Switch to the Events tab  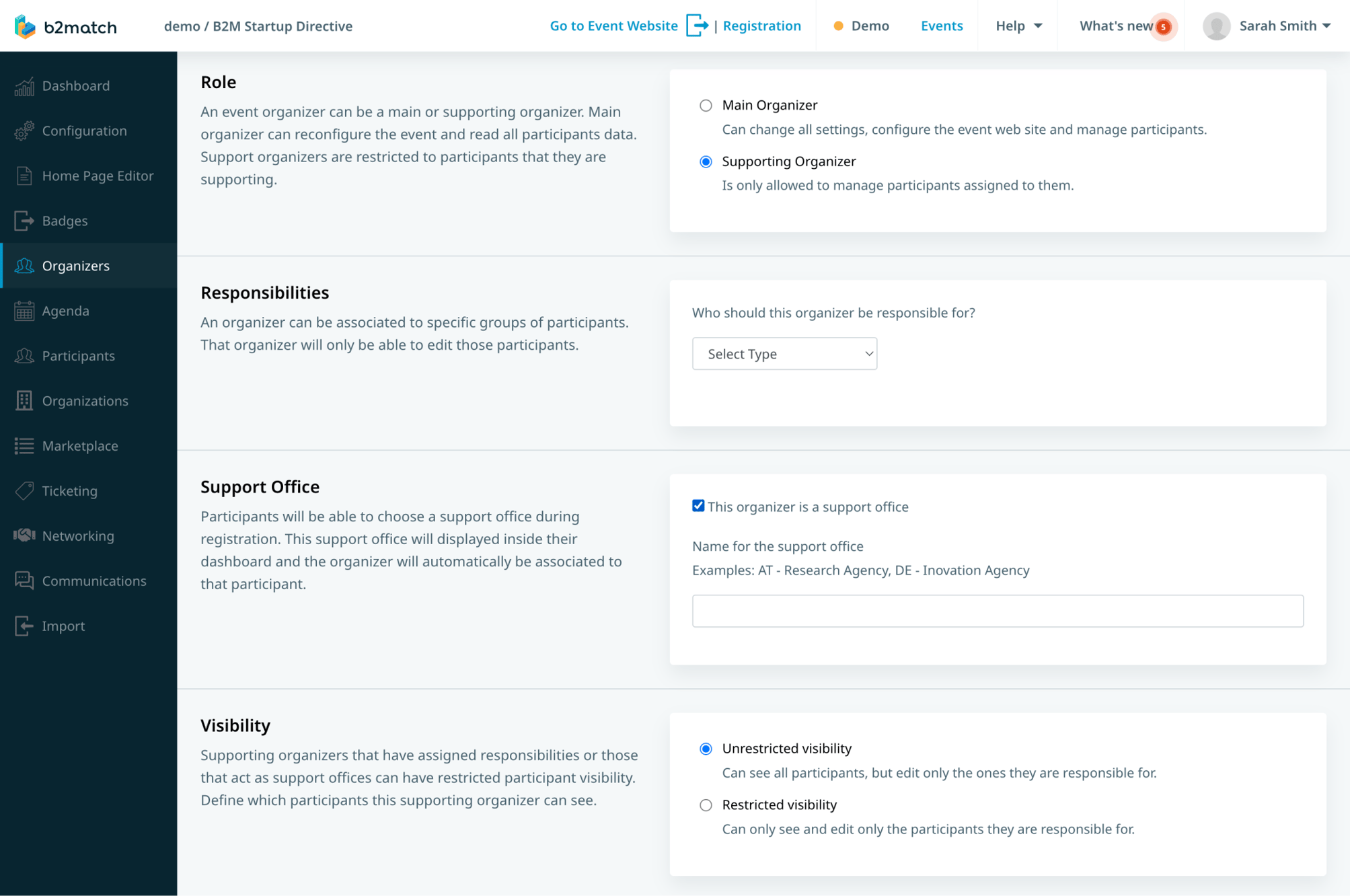942,26
